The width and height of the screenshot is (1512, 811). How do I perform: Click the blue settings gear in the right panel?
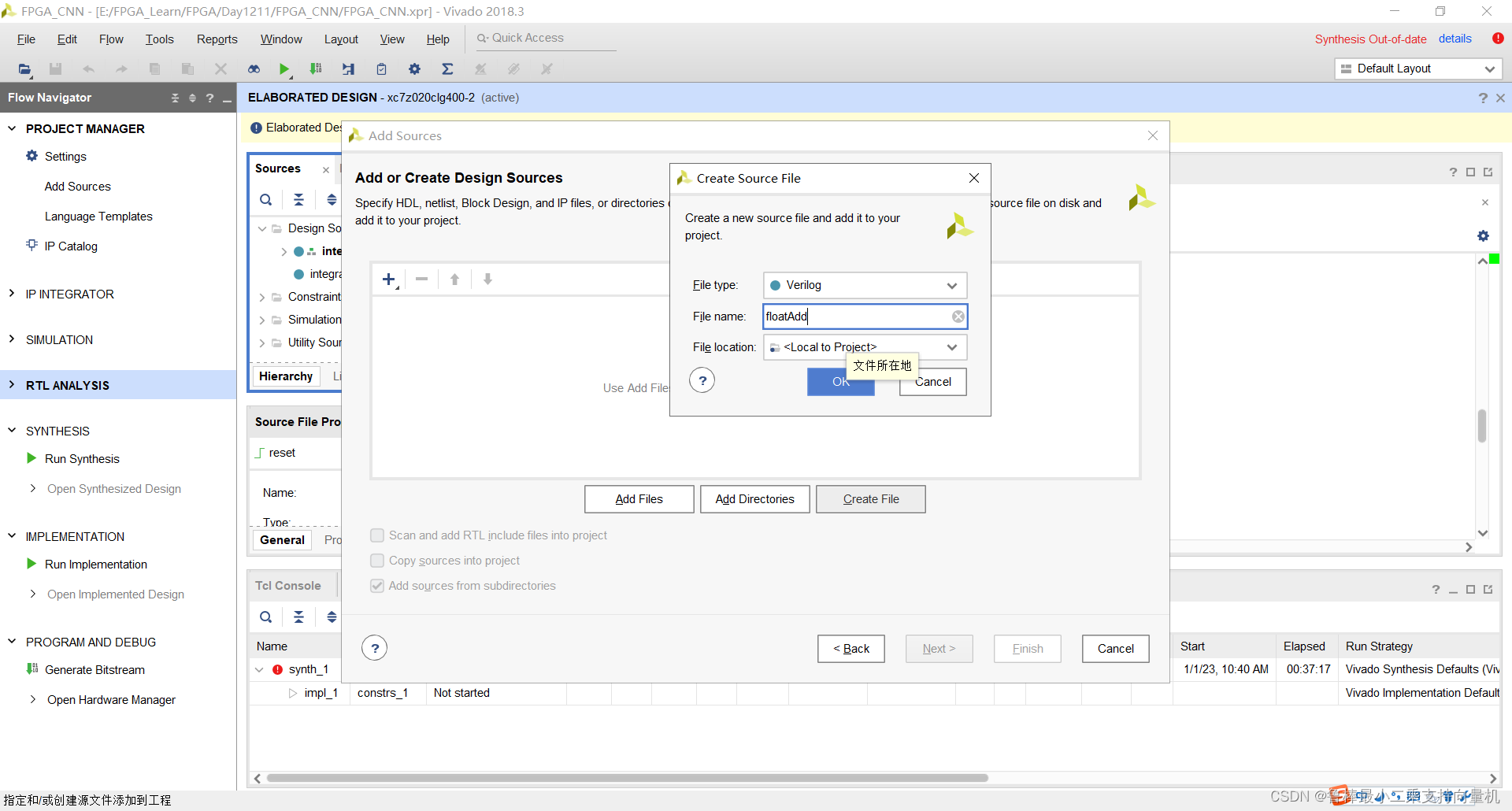[1484, 236]
